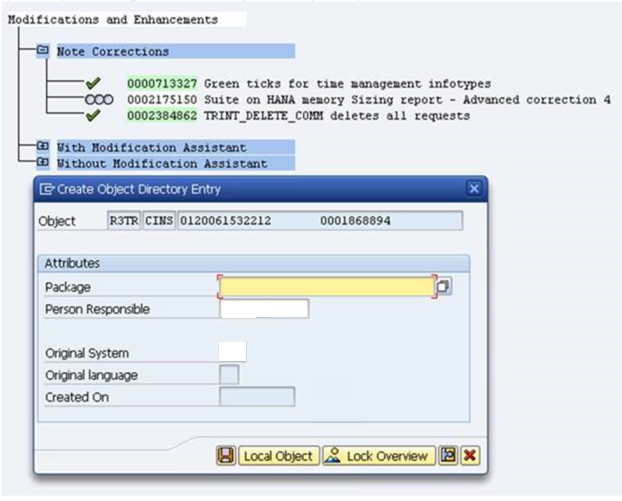Viewport: 622px width, 501px height.
Task: Click 'Modifications and Enhancements' root heading
Action: (113, 19)
